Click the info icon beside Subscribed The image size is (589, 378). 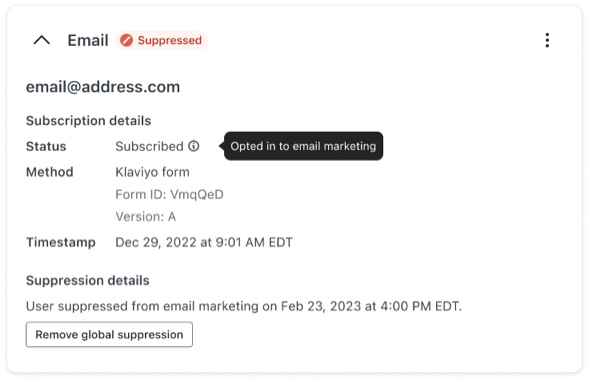[193, 146]
